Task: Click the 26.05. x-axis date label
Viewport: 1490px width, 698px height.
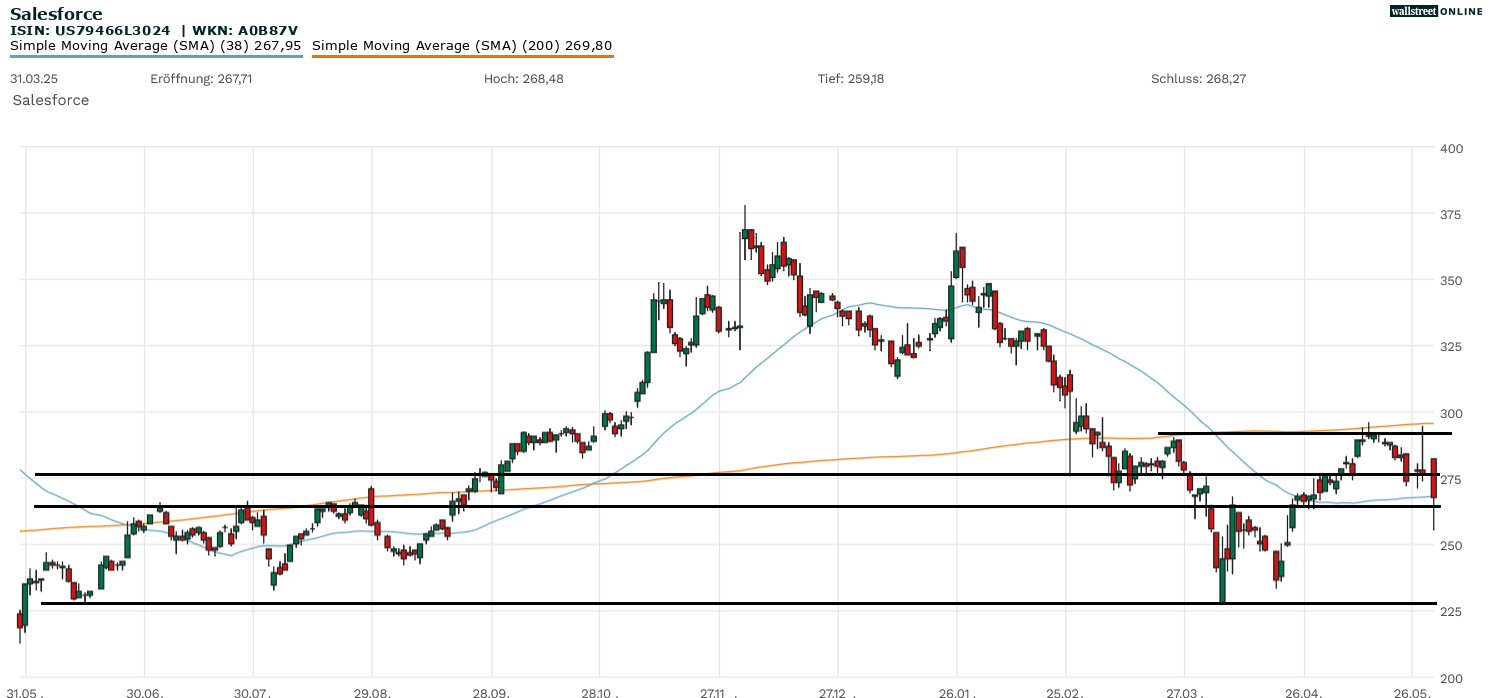Action: pyautogui.click(x=1411, y=692)
